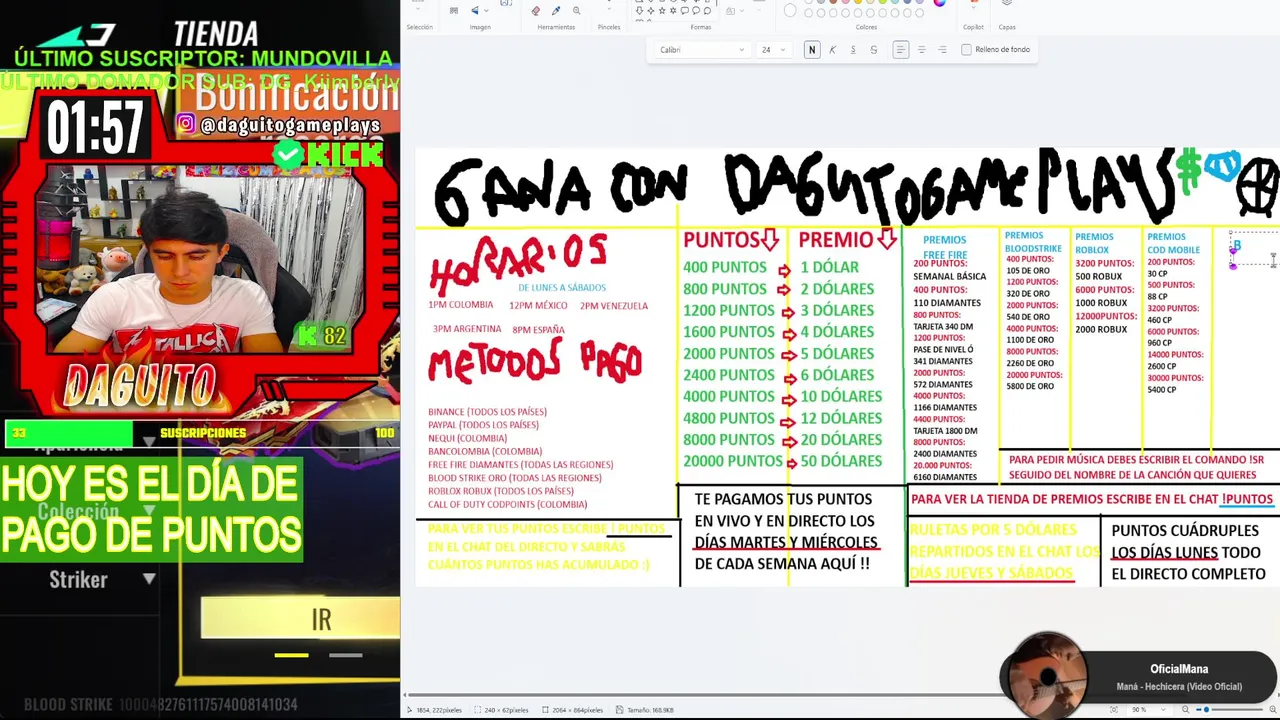Pick the five-point star shape
The height and width of the screenshot is (720, 1280).
click(x=661, y=10)
